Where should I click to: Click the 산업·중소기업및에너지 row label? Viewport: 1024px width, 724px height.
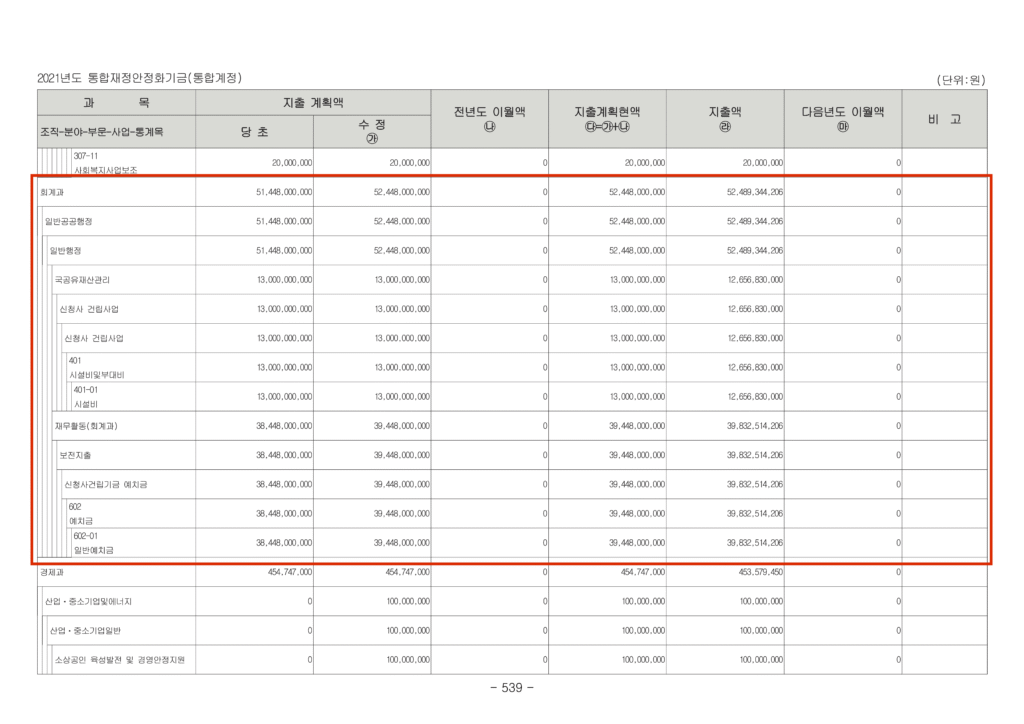click(x=89, y=602)
